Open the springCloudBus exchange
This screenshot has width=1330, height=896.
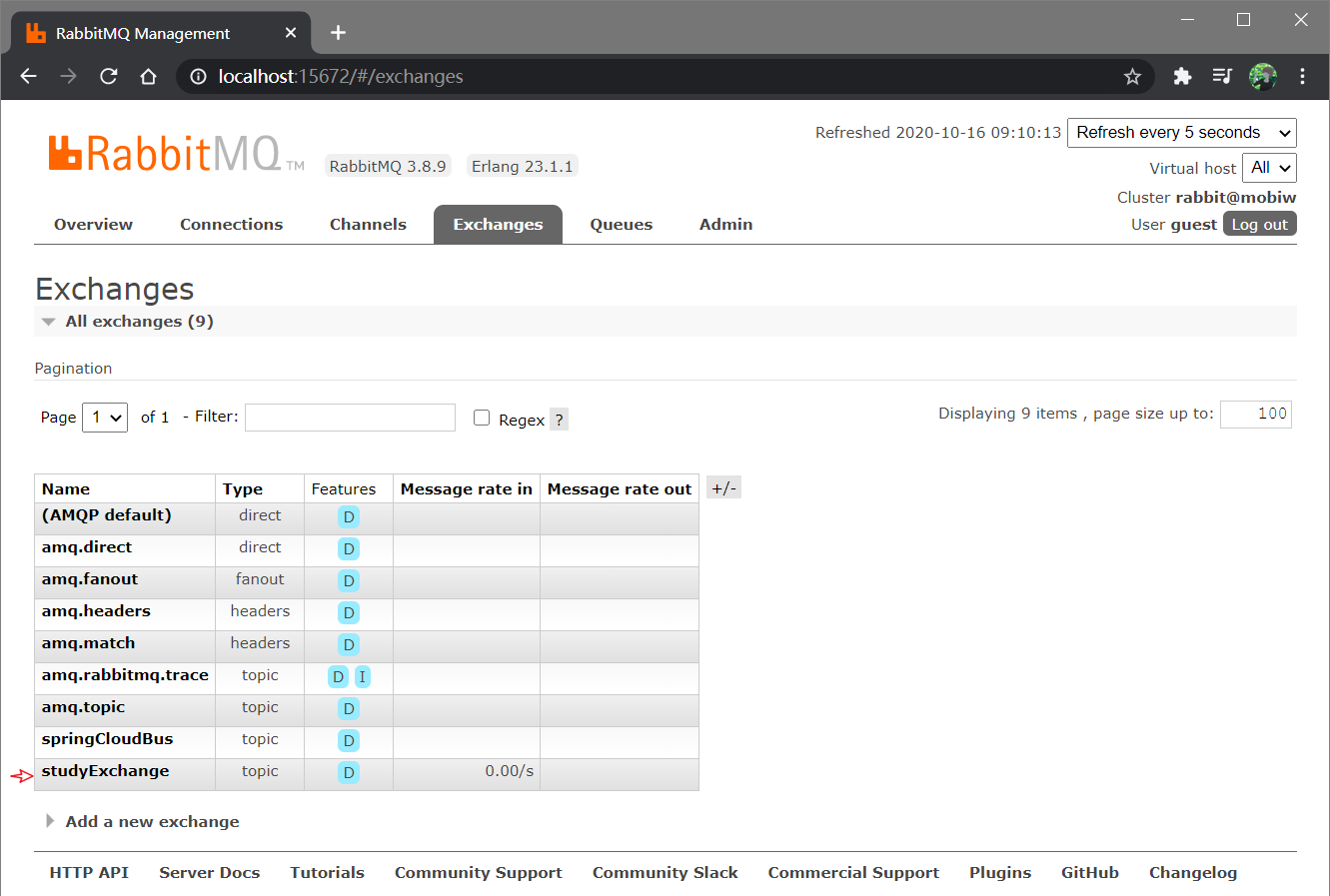click(x=107, y=739)
